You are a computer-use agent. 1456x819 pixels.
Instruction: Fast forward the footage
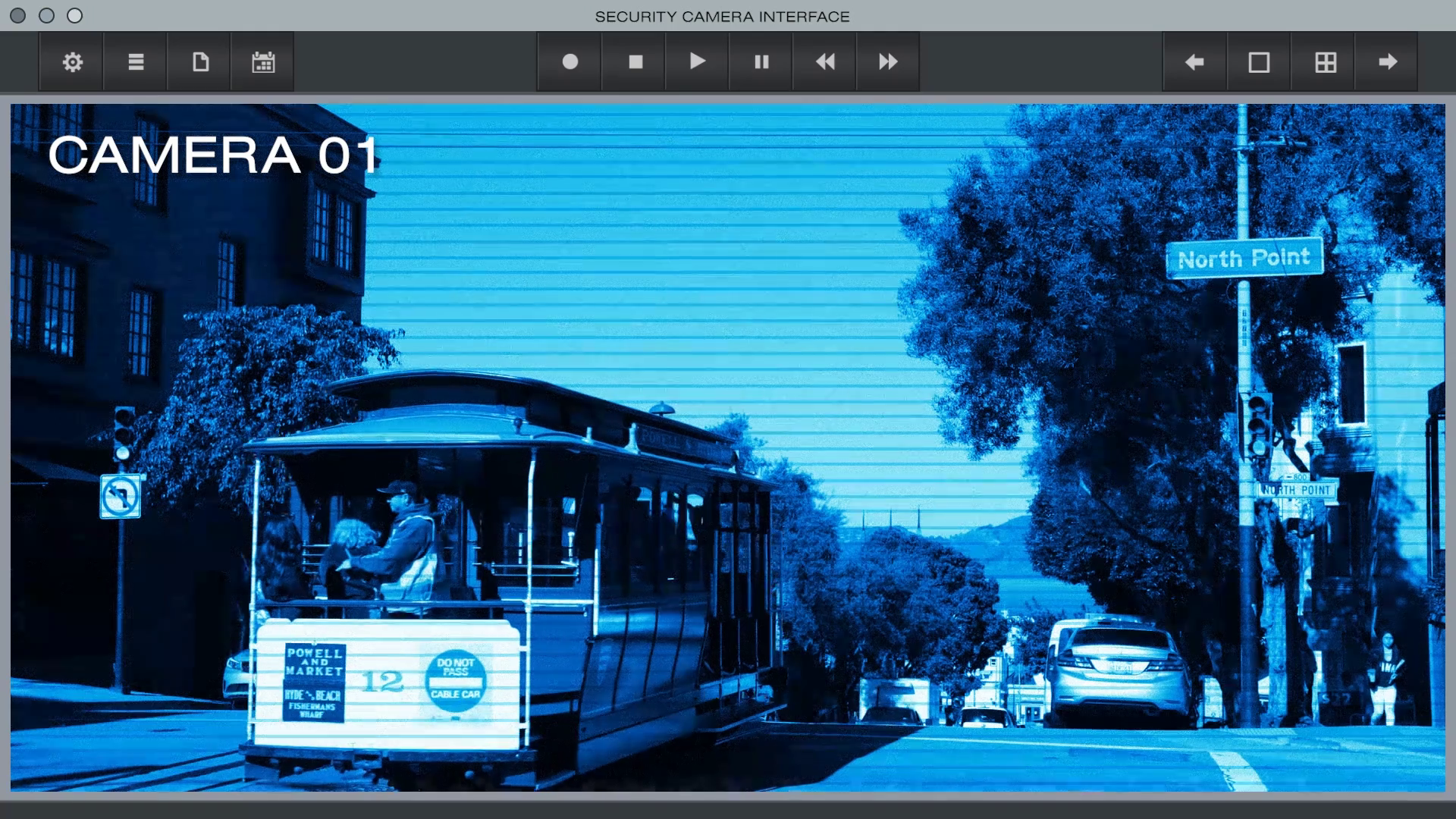pyautogui.click(x=888, y=62)
